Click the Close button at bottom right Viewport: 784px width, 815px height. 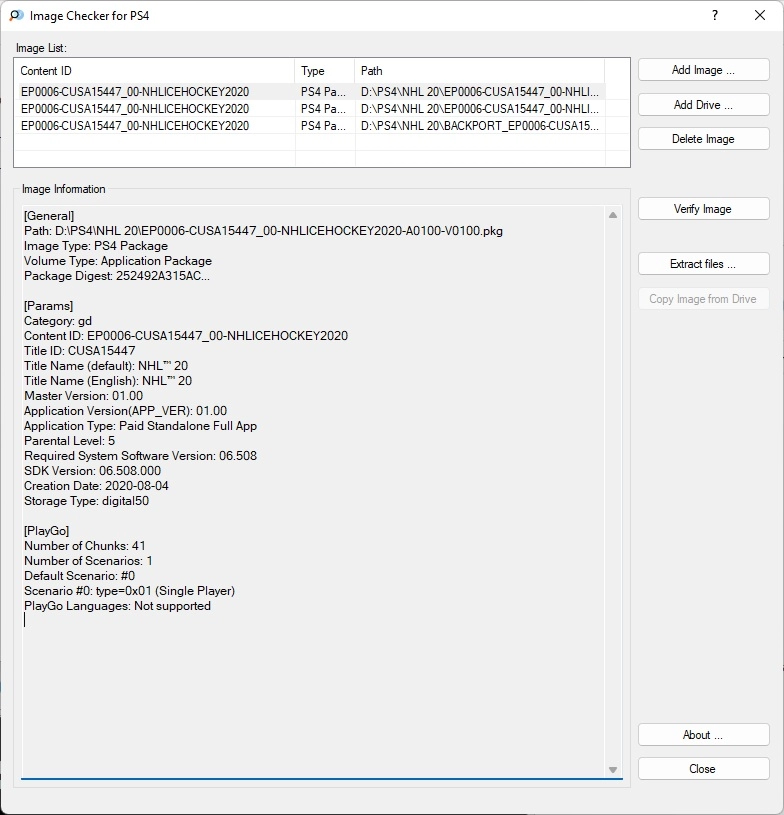pyautogui.click(x=703, y=769)
